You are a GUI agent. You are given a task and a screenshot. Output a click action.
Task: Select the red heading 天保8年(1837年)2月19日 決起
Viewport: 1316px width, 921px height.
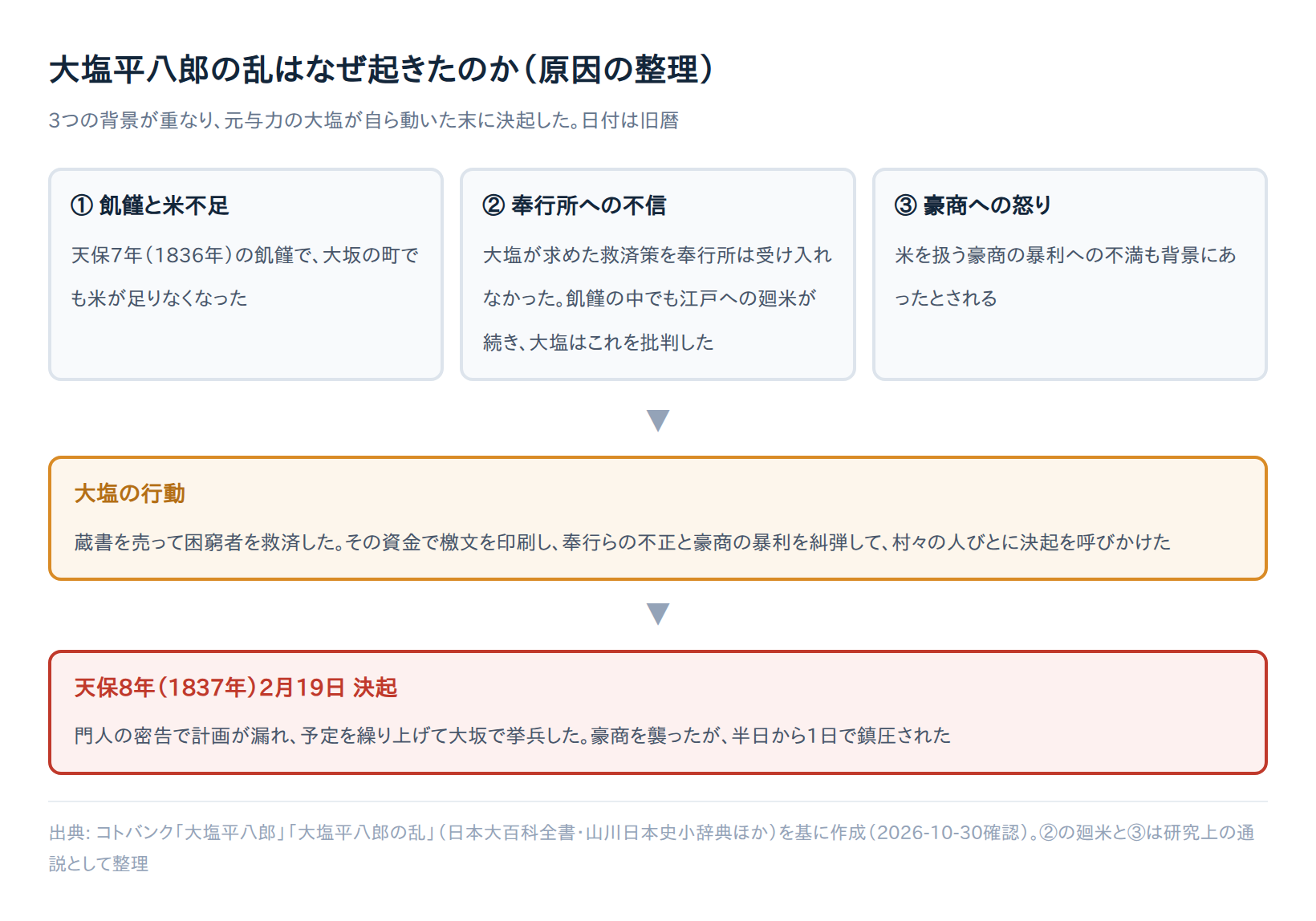tap(236, 688)
